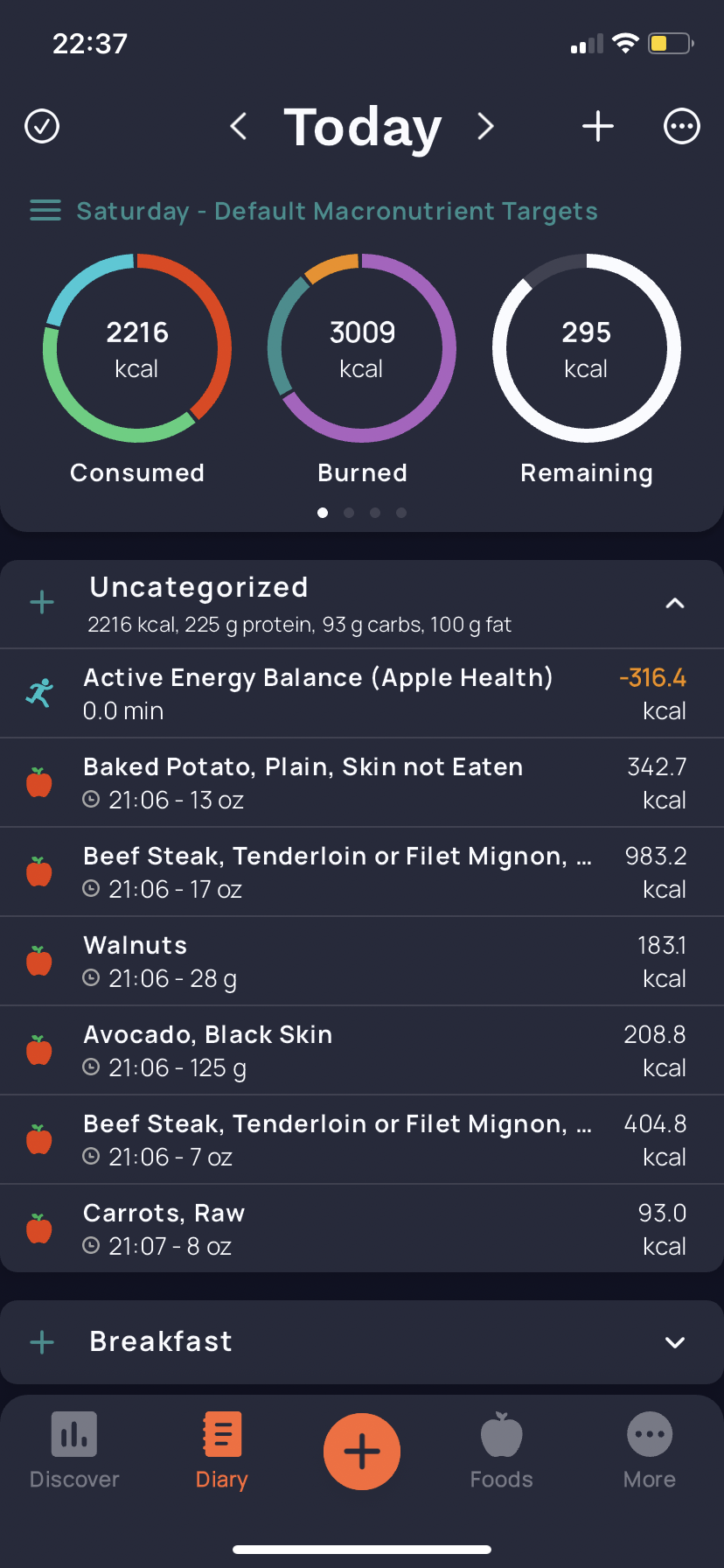Select the last summary page dot

[x=401, y=513]
